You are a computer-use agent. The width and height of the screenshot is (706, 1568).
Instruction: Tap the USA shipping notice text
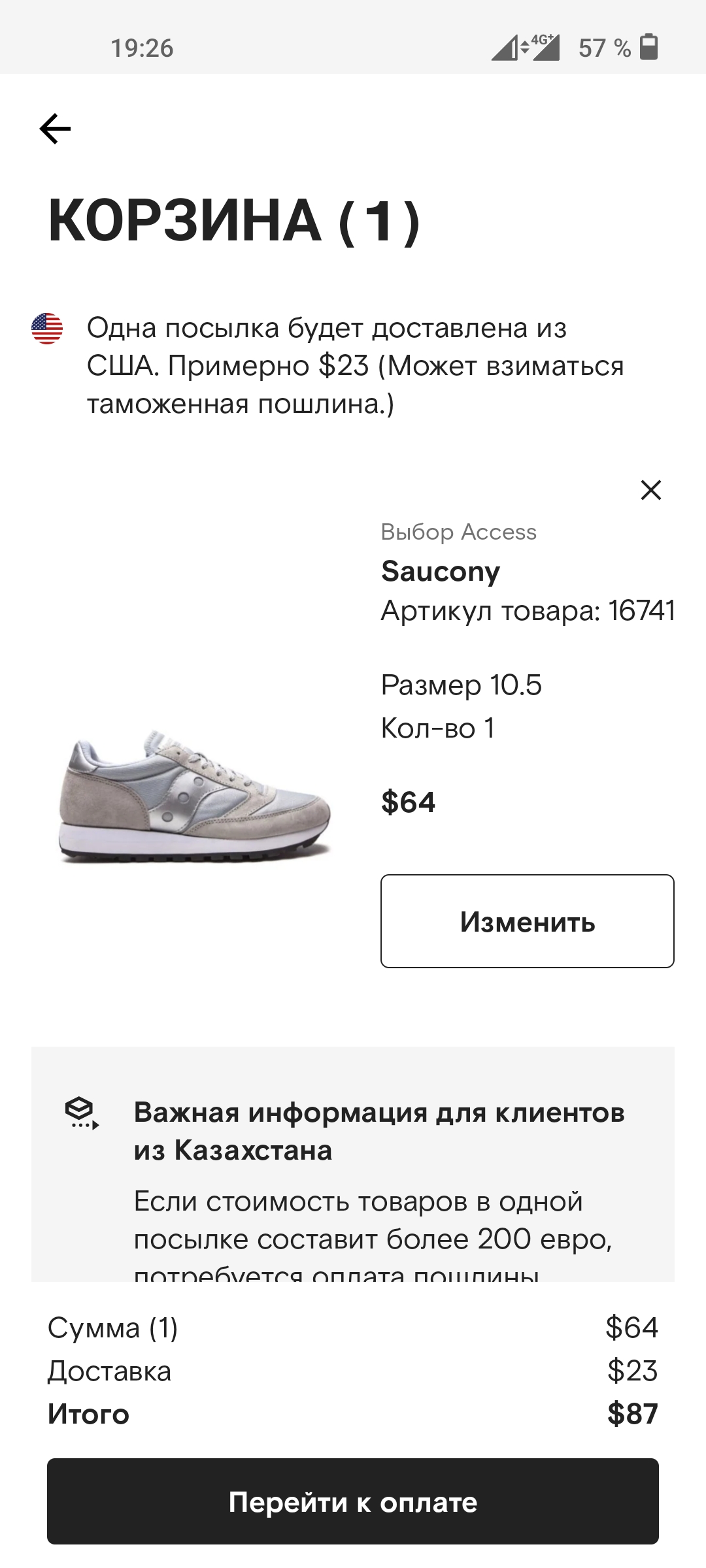356,366
